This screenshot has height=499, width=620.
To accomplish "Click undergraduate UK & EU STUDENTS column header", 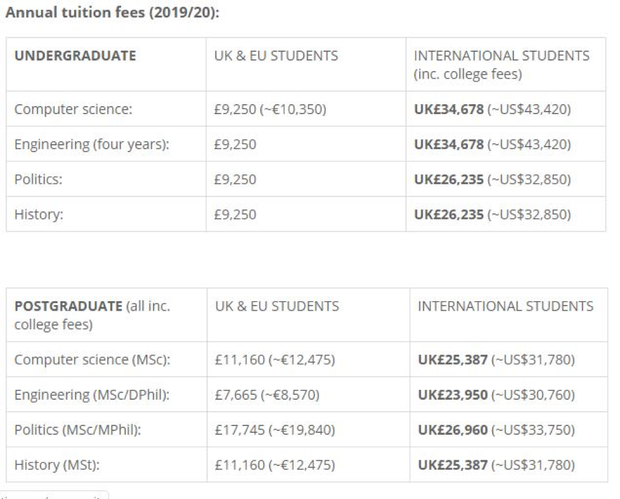I will [276, 56].
